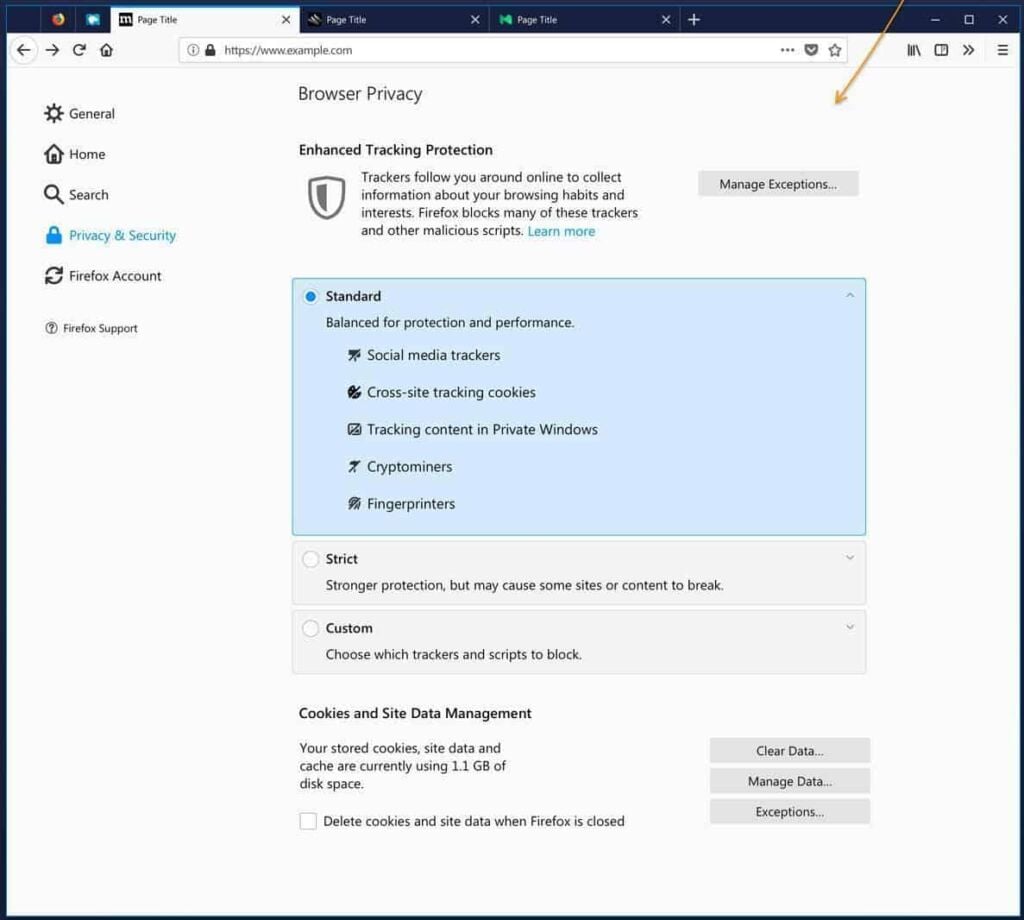Click the Reload page icon

(79, 50)
